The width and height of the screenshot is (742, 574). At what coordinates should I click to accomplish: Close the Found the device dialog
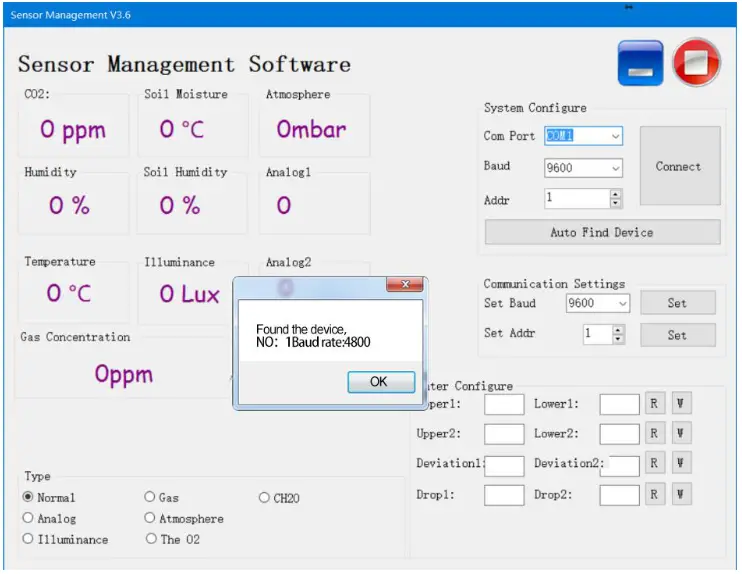click(405, 284)
